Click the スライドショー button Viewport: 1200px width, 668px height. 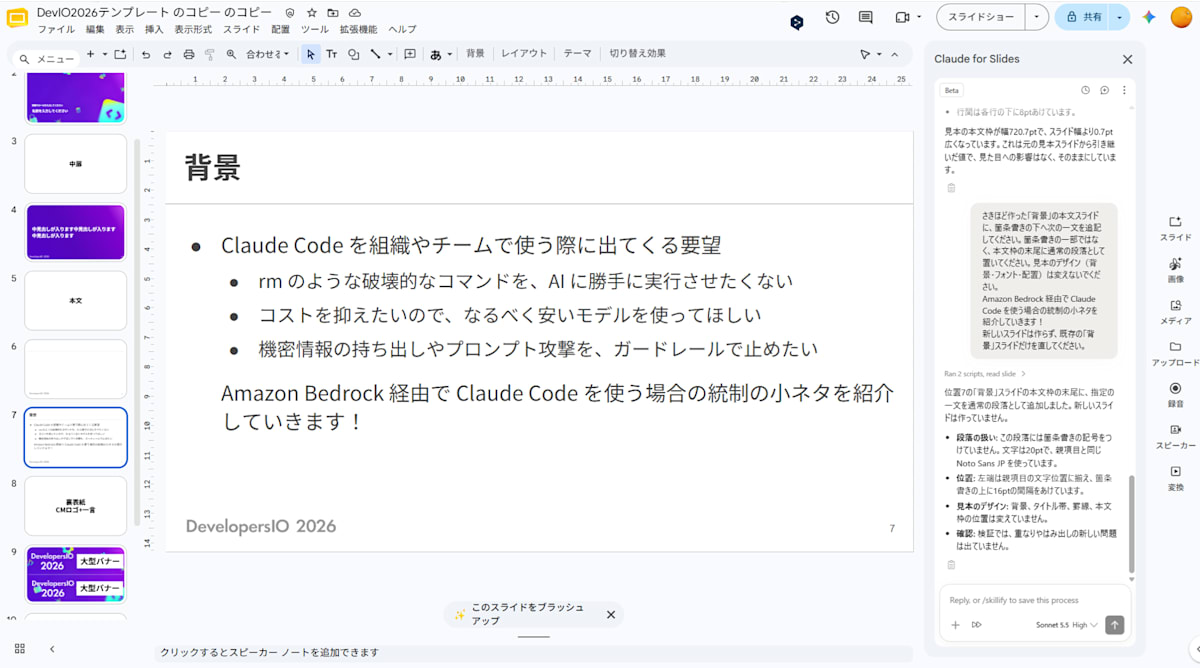(981, 17)
